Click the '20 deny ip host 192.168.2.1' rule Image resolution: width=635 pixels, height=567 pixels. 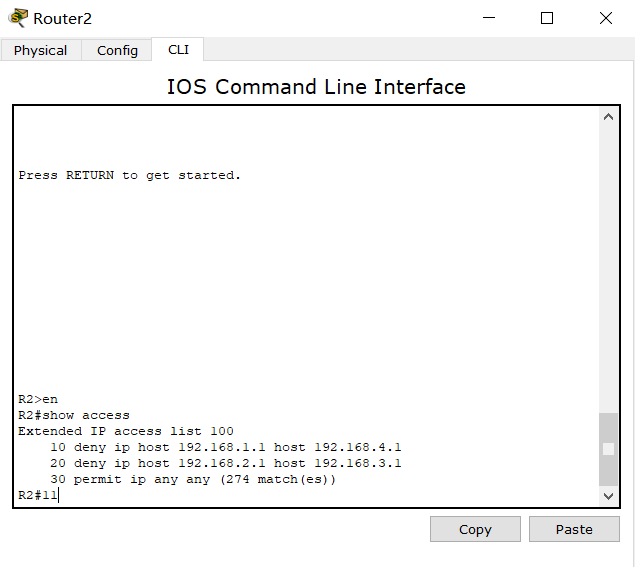[226, 463]
